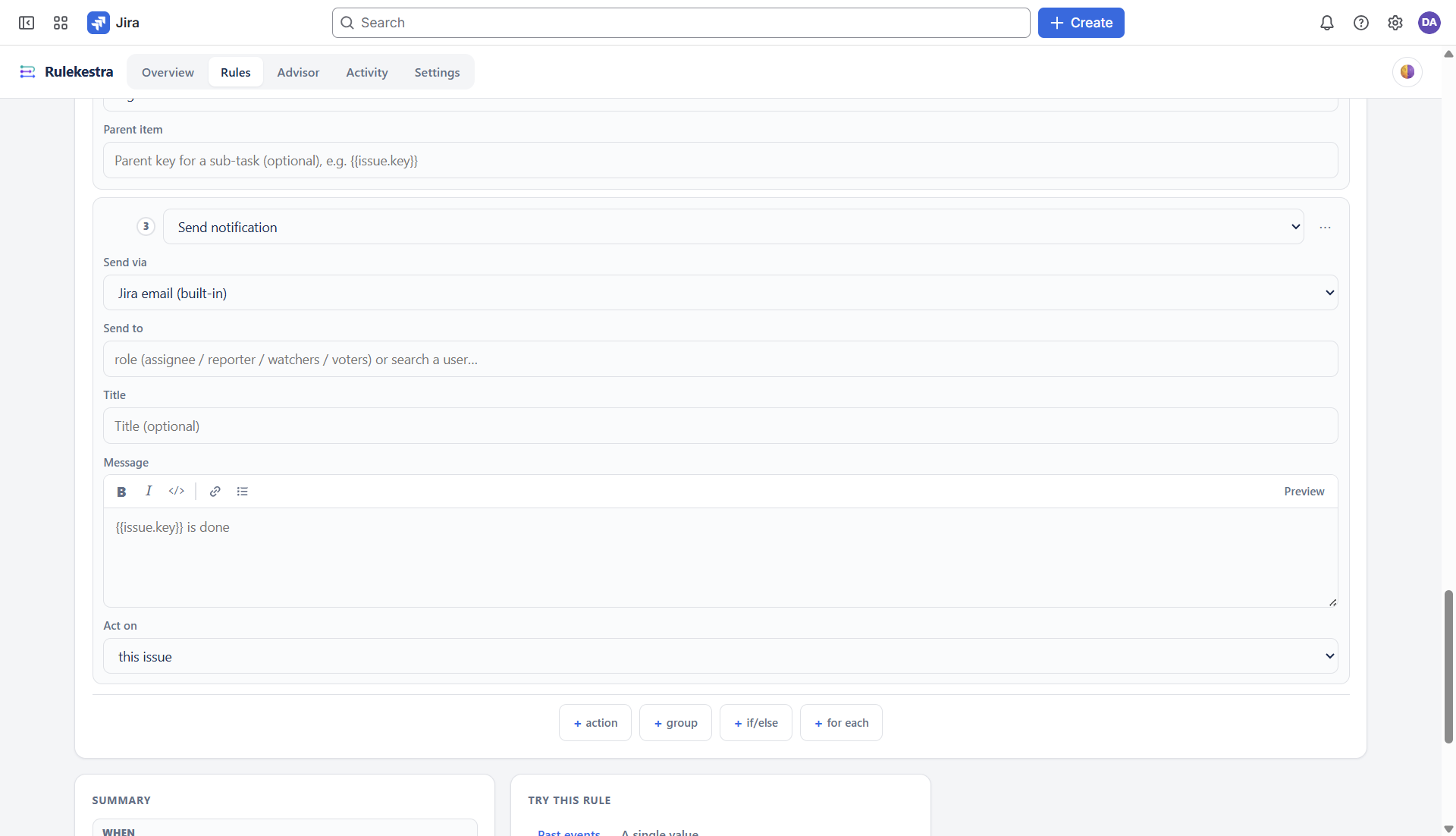Click the Rulekestra app icon
This screenshot has height=836, width=1456.
[28, 71]
